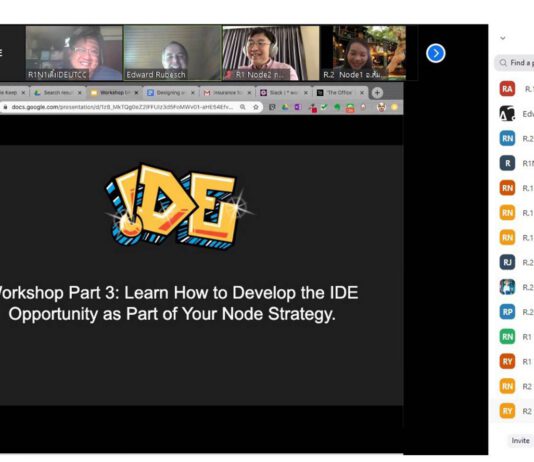Image resolution: width=534 pixels, height=462 pixels.
Task: Open the Chrome profile avatar icon
Action: coord(381,107)
